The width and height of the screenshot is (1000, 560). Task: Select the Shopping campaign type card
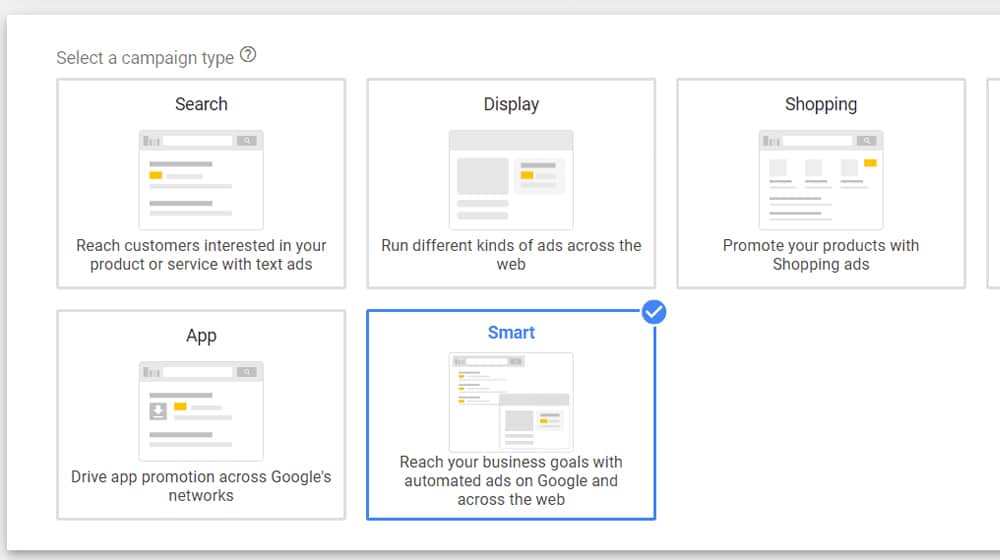821,184
